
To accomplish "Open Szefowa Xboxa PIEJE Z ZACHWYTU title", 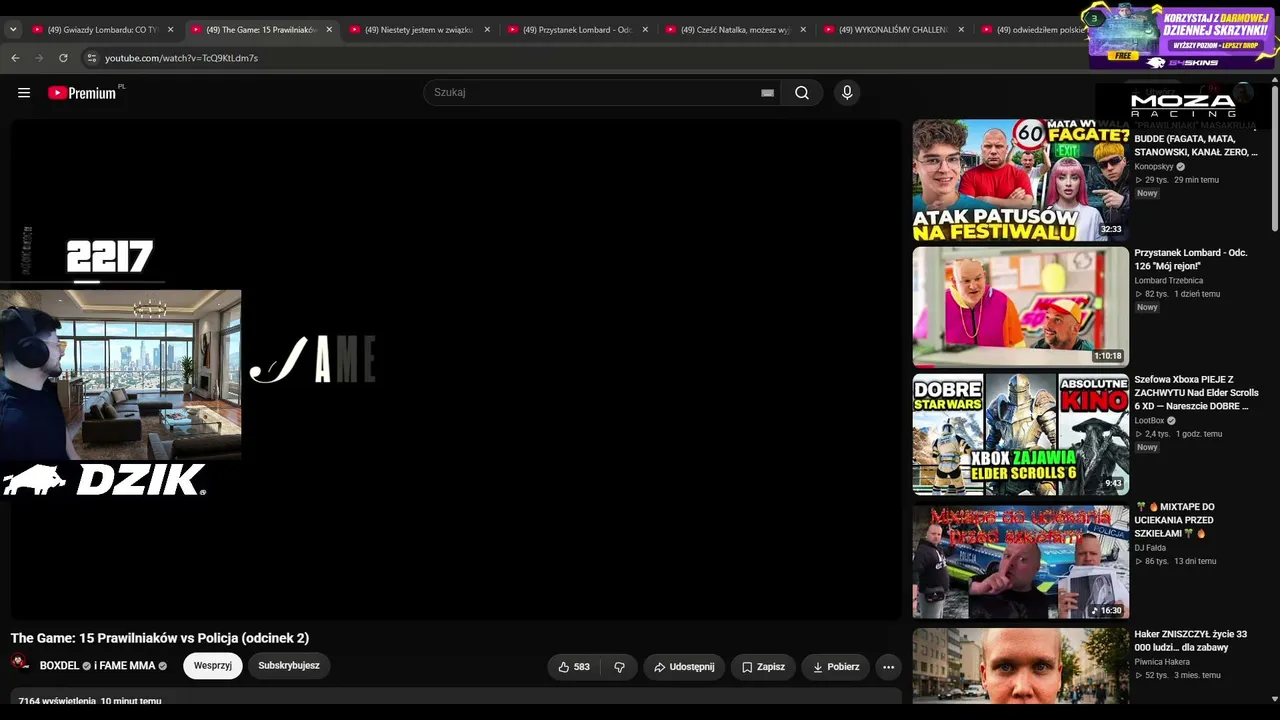I will tap(1196, 393).
